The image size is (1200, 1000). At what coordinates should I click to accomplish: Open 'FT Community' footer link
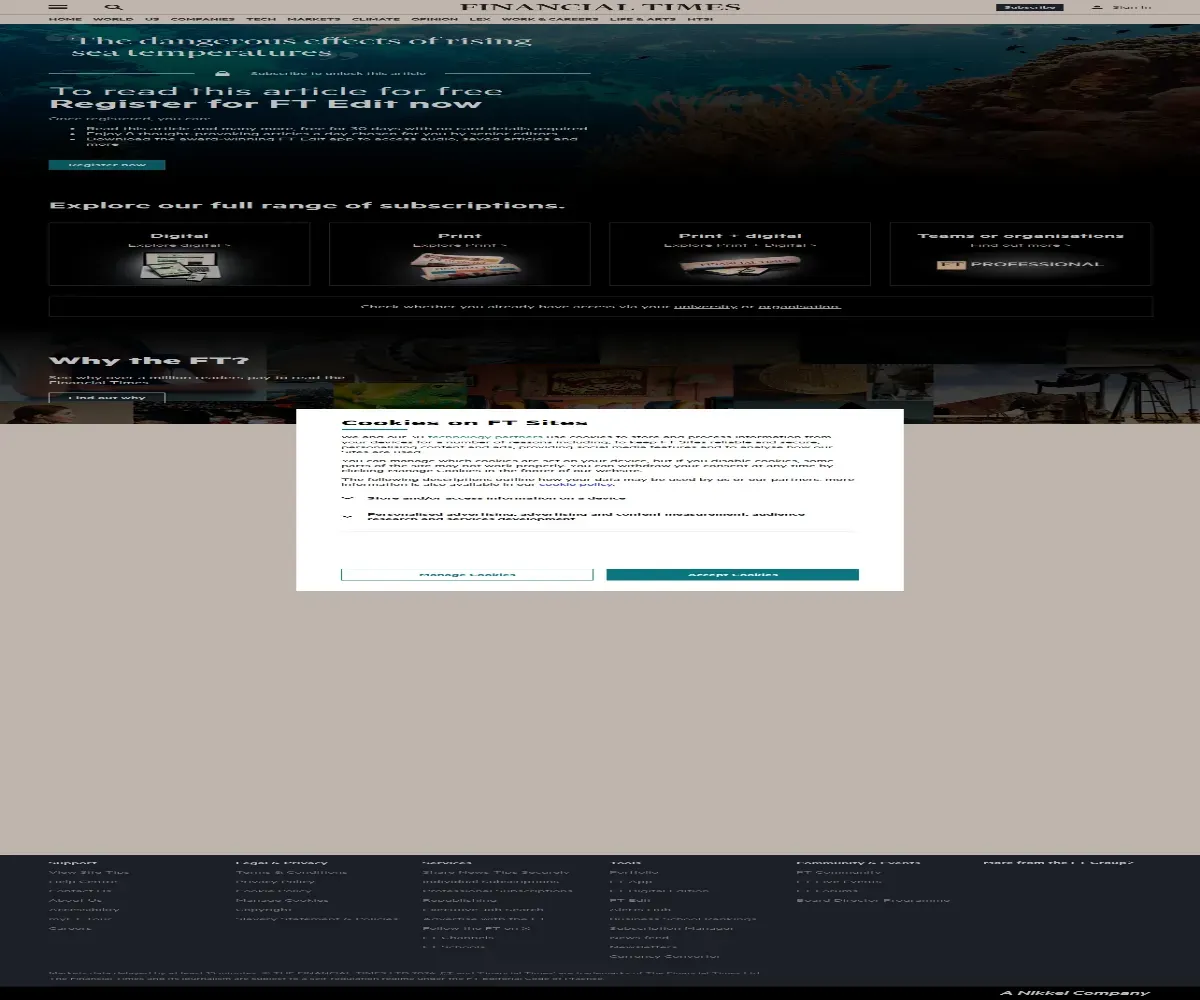pyautogui.click(x=838, y=872)
